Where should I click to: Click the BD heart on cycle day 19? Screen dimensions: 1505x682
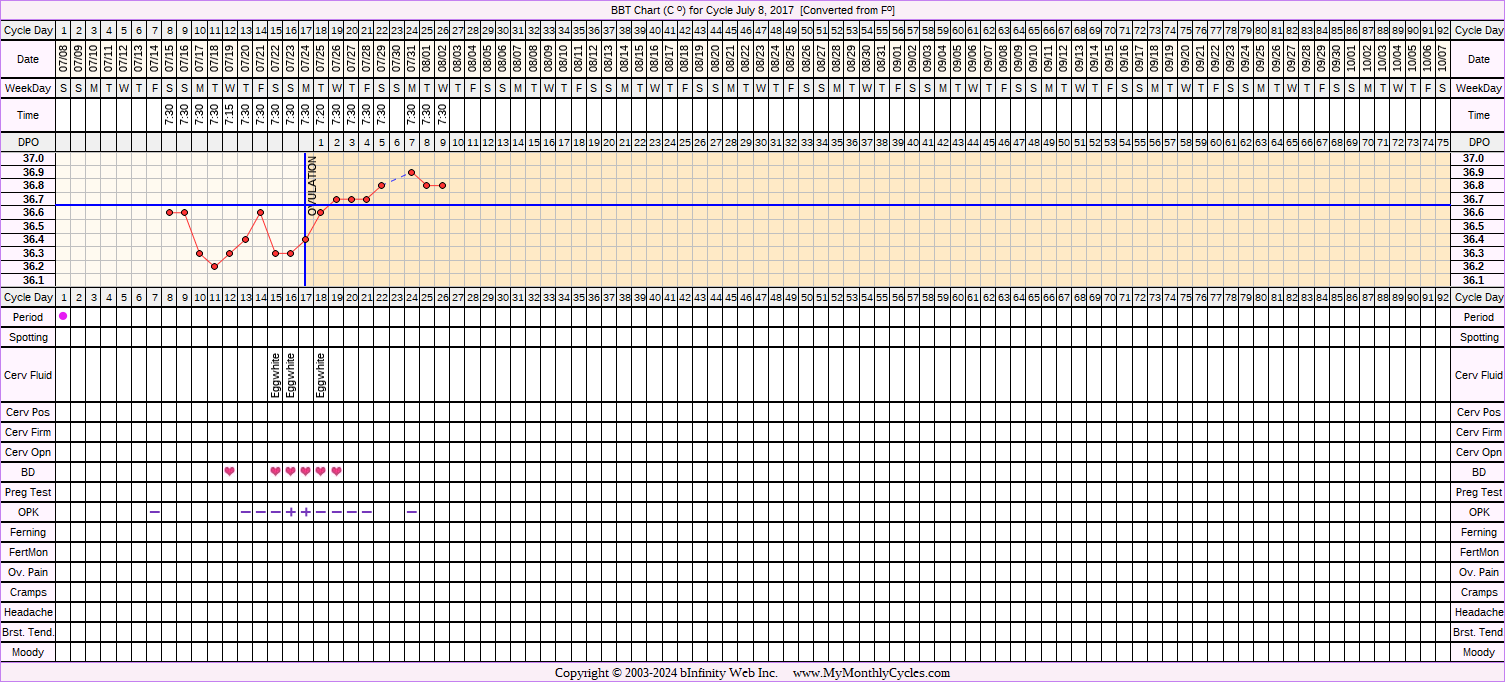pyautogui.click(x=336, y=472)
